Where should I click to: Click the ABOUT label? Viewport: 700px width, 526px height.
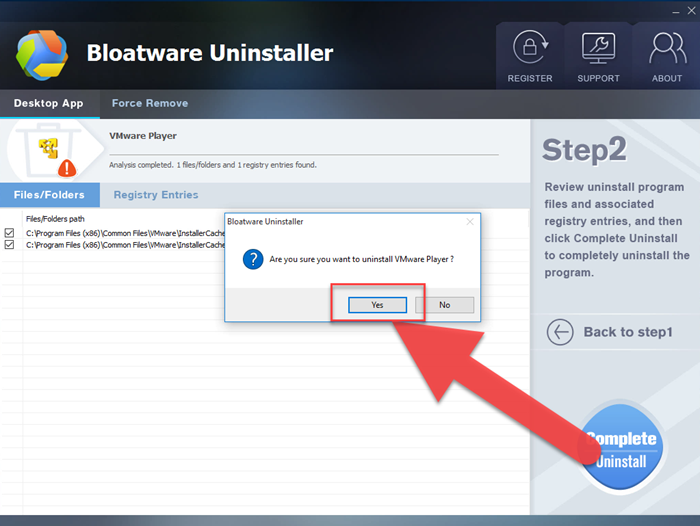point(667,79)
